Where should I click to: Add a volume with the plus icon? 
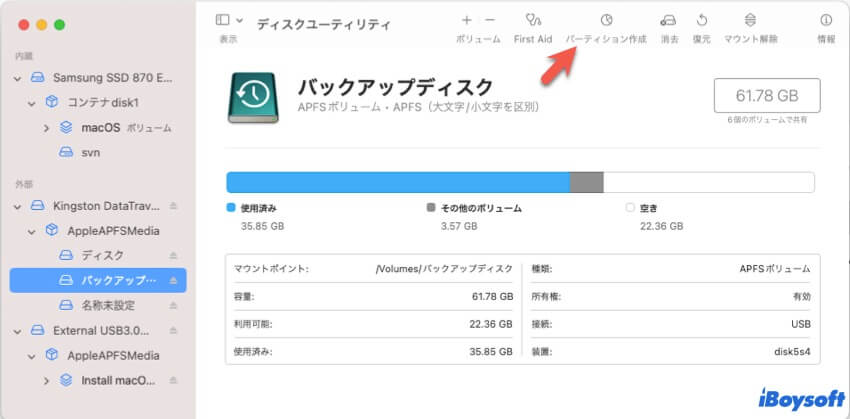coord(466,20)
